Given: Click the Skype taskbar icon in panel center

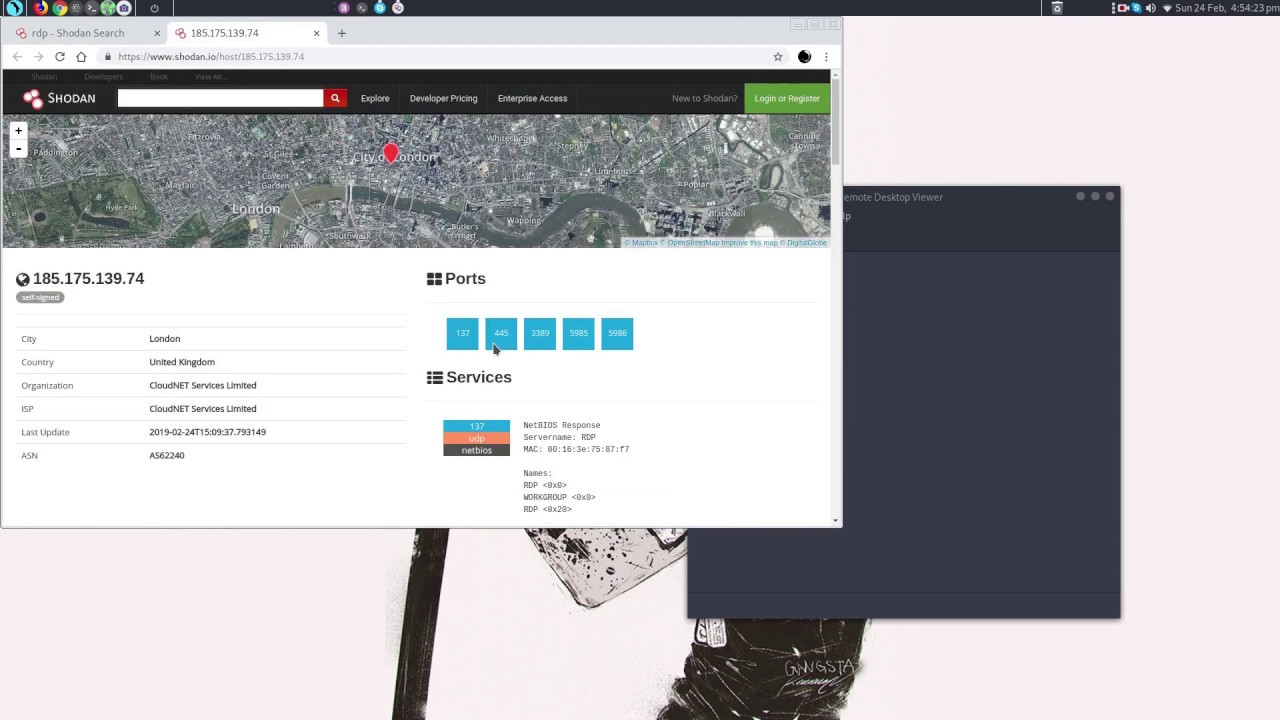Looking at the screenshot, I should (380, 8).
